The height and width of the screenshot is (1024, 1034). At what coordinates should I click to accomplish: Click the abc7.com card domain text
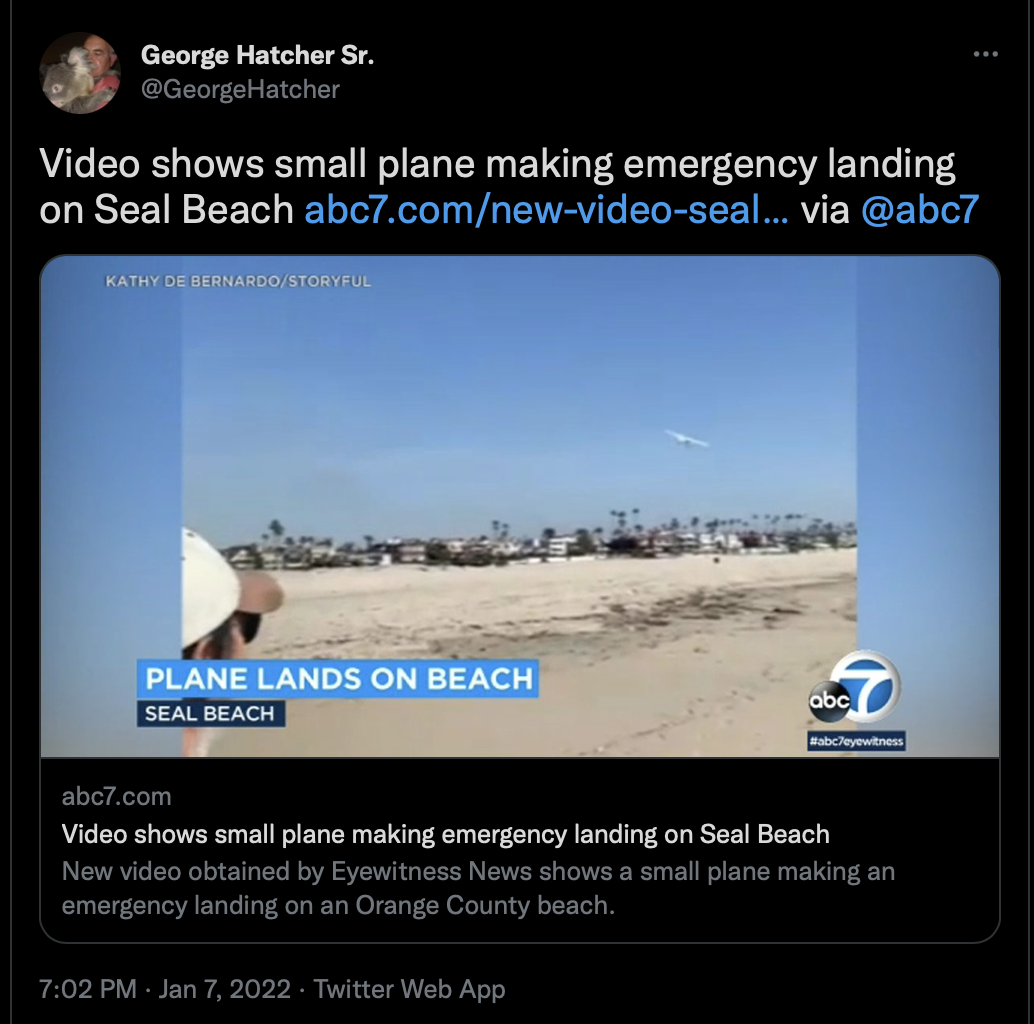click(x=117, y=797)
